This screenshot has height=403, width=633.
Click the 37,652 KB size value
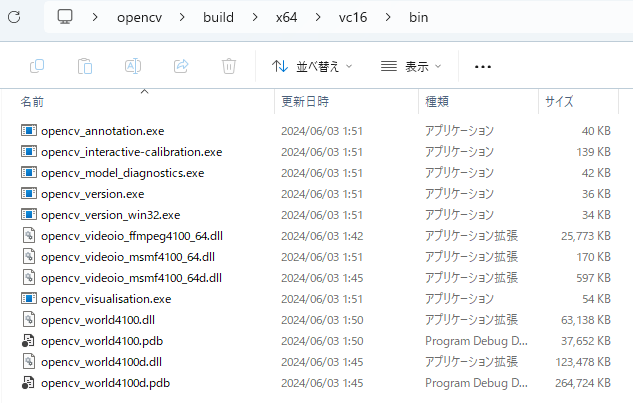click(586, 341)
